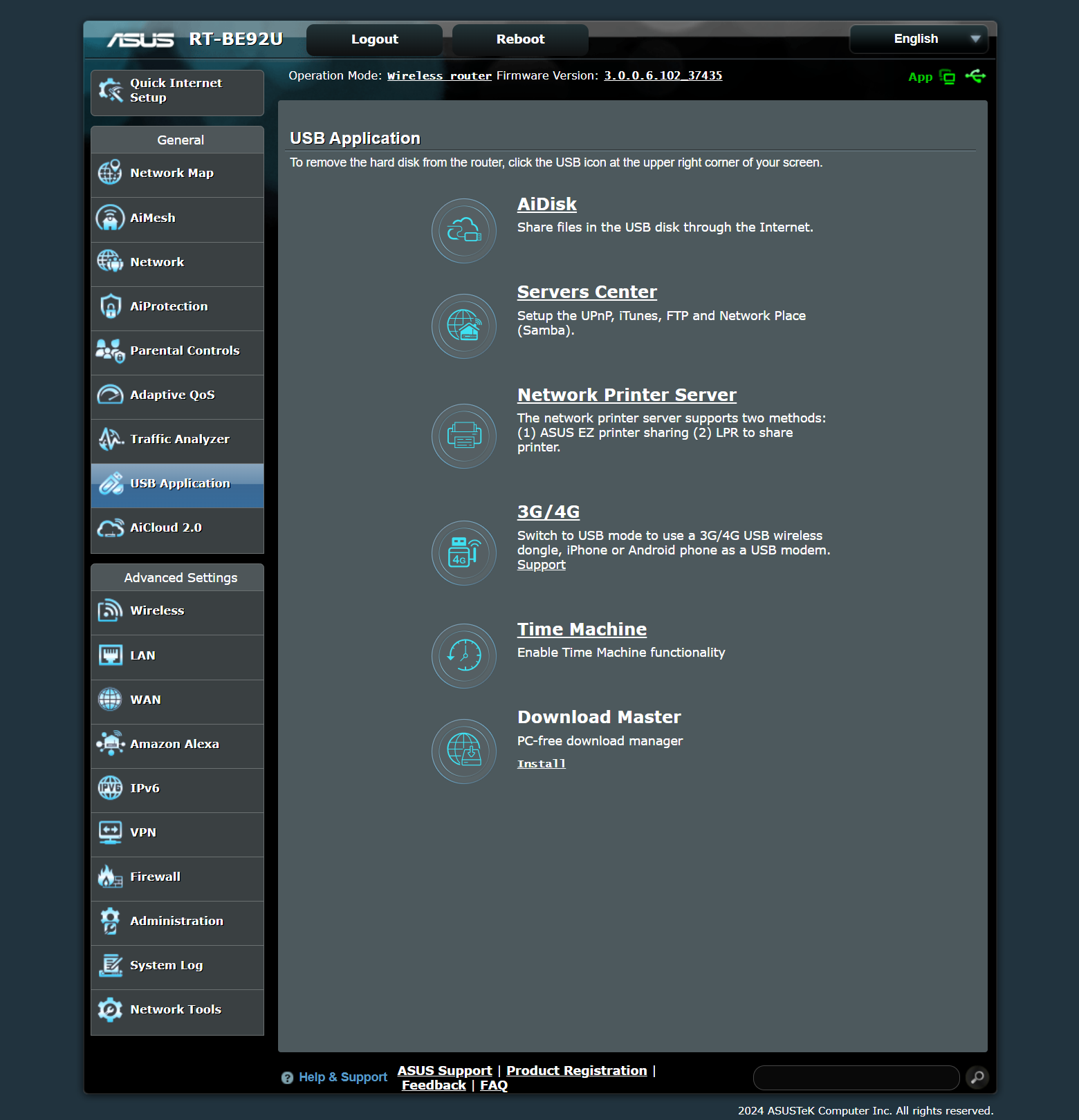This screenshot has height=1120, width=1079.
Task: Click the 3G/4G dongle icon
Action: tap(464, 553)
